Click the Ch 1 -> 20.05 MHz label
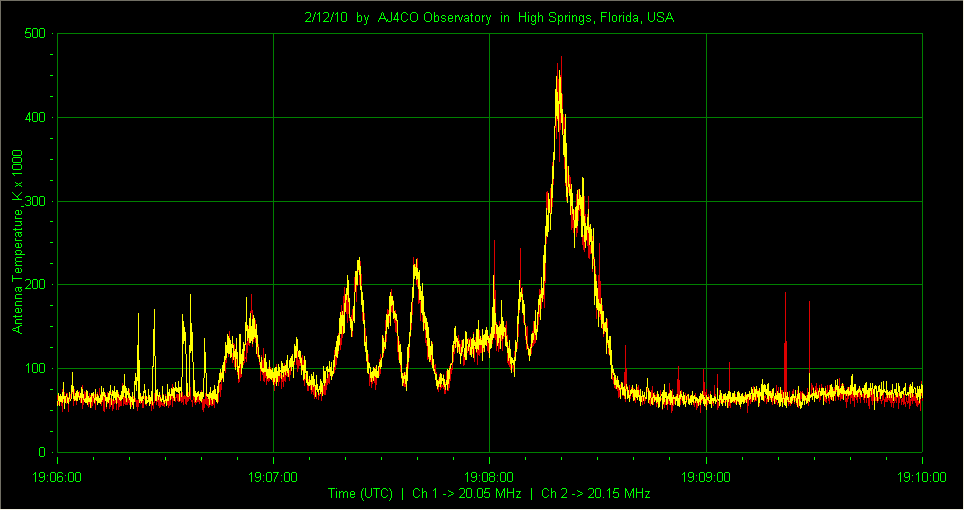The width and height of the screenshot is (964, 510). (x=467, y=493)
